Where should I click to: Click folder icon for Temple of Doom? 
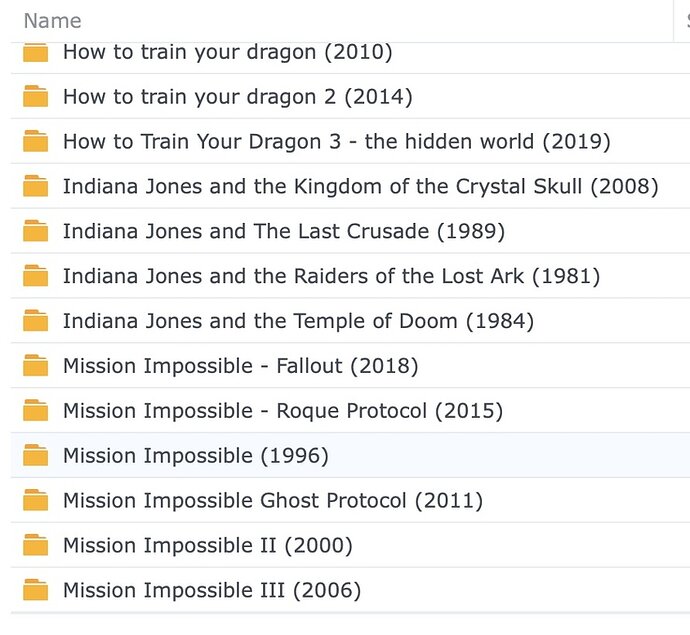click(36, 321)
